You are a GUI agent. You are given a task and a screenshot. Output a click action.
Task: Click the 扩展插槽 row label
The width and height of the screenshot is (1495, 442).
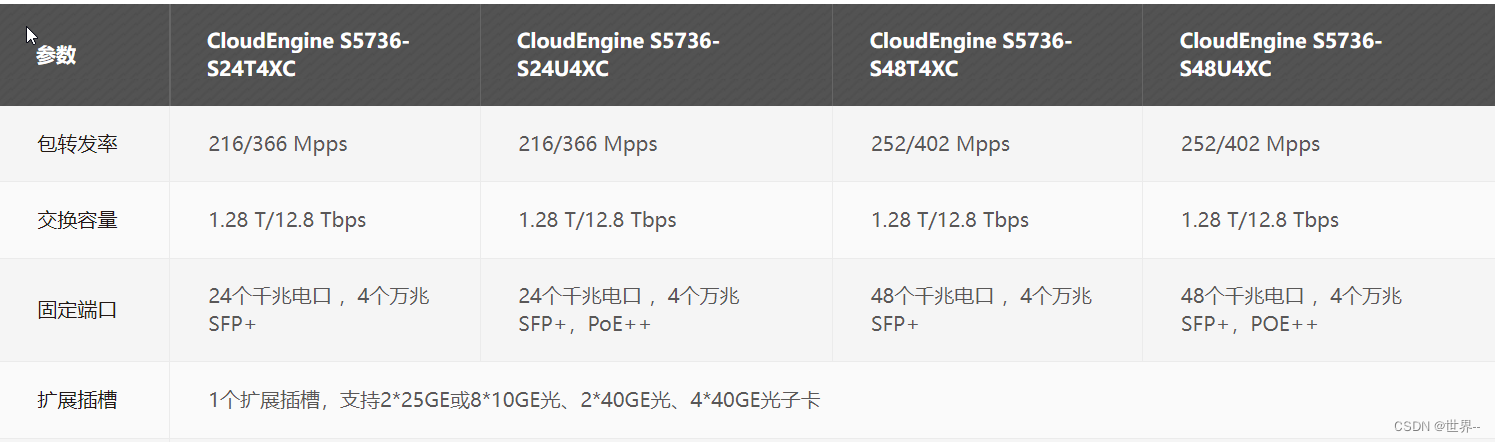pos(77,401)
